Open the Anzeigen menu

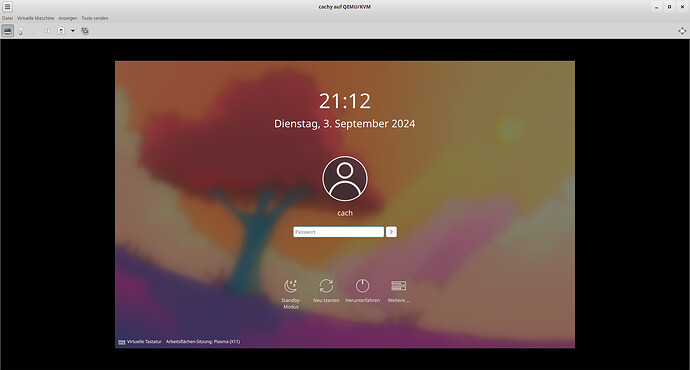(68, 18)
